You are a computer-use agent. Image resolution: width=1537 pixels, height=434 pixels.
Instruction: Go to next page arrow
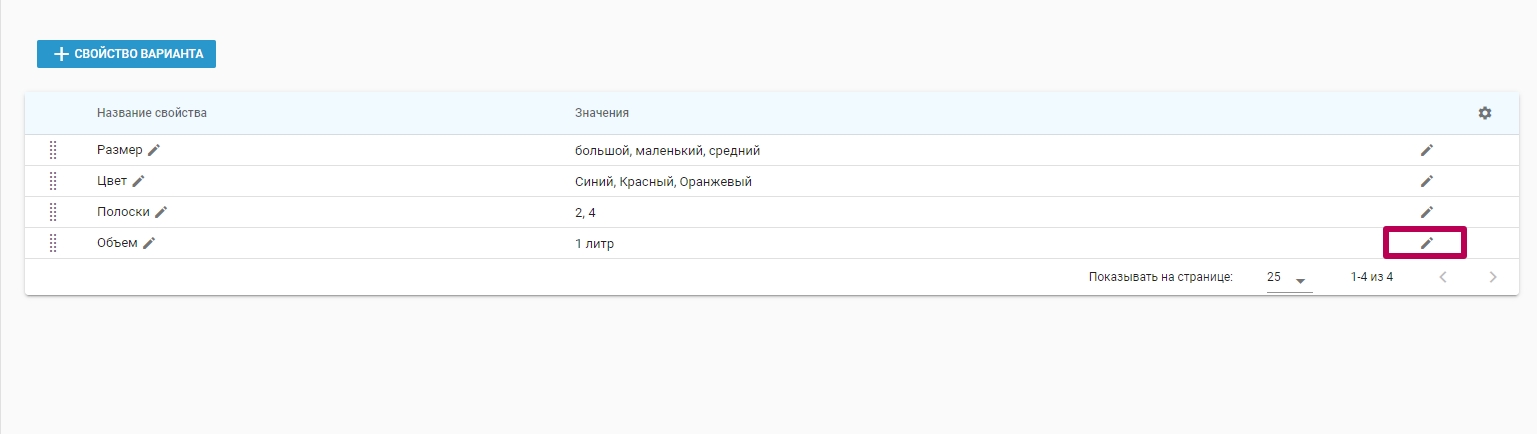(1493, 277)
